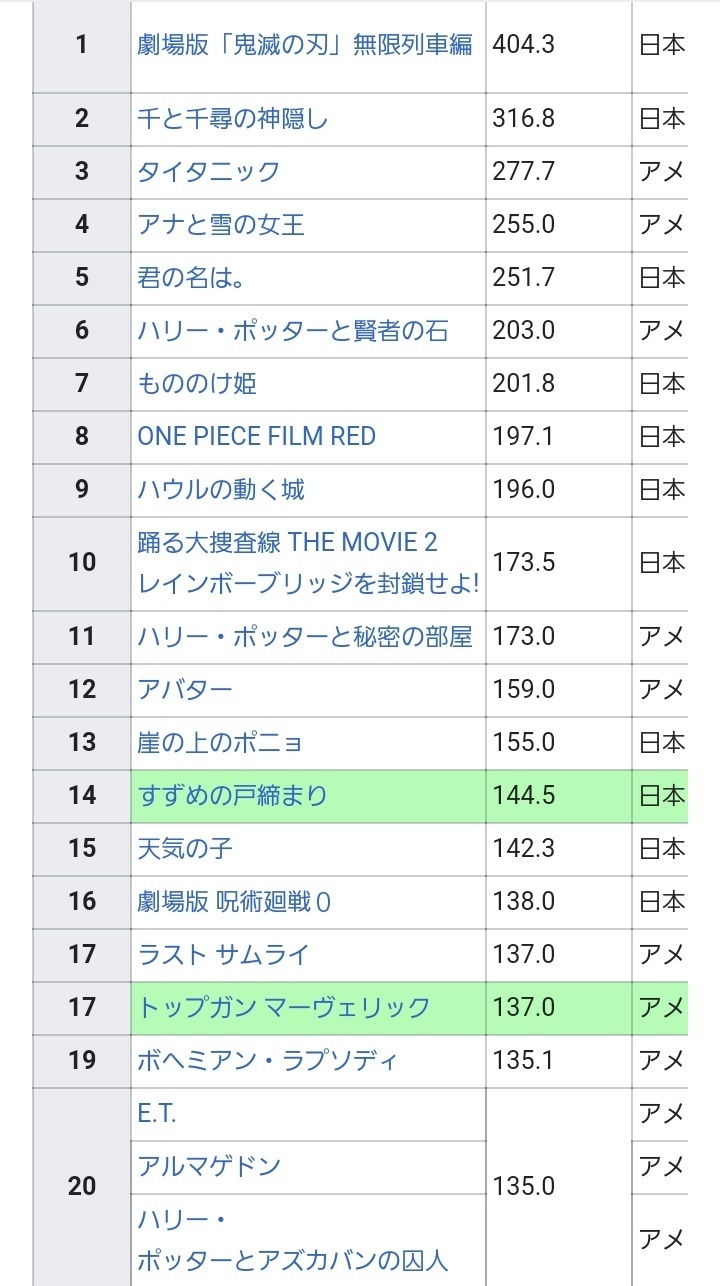
Task: Open the ラスト サムライ link
Action: 223,955
